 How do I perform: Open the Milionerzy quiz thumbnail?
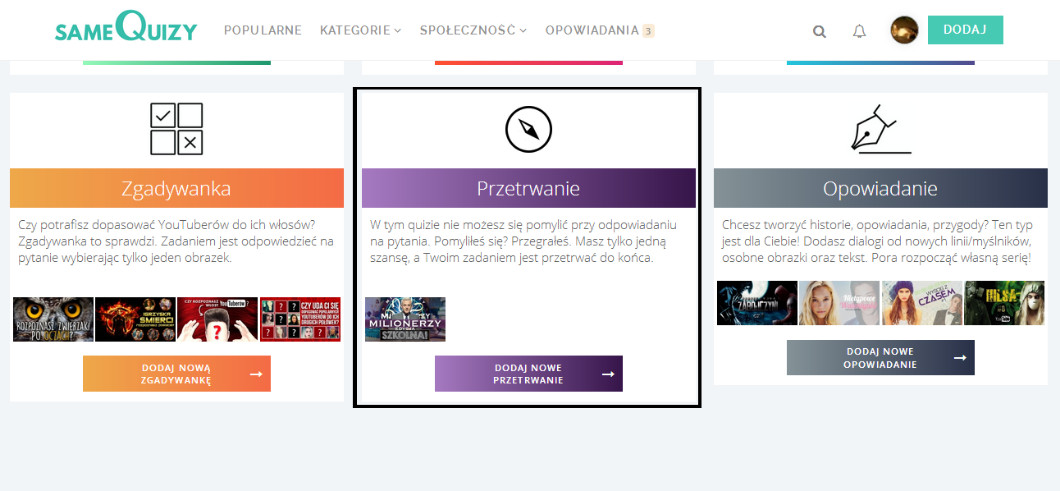click(x=405, y=319)
